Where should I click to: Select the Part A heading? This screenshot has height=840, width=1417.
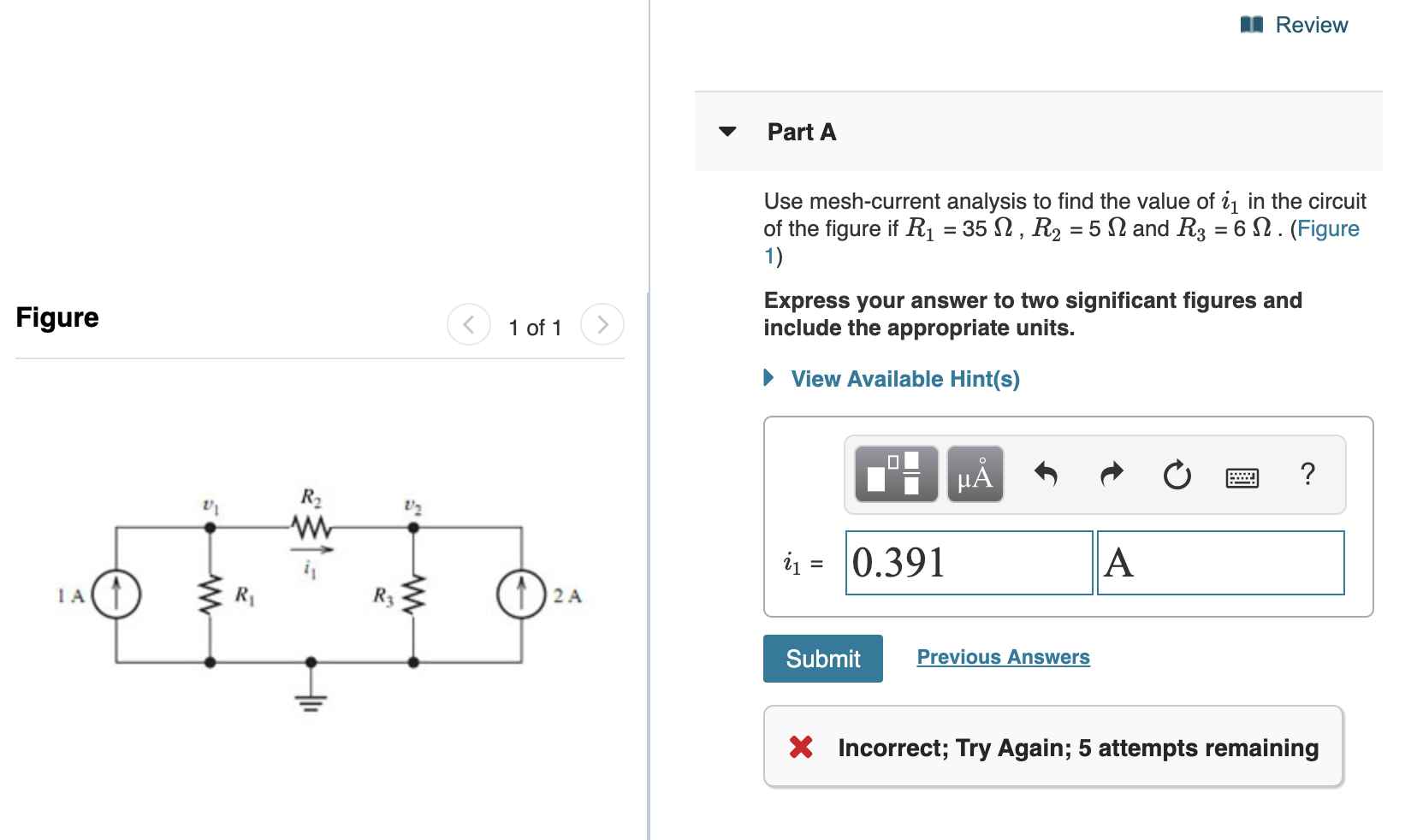(x=802, y=132)
